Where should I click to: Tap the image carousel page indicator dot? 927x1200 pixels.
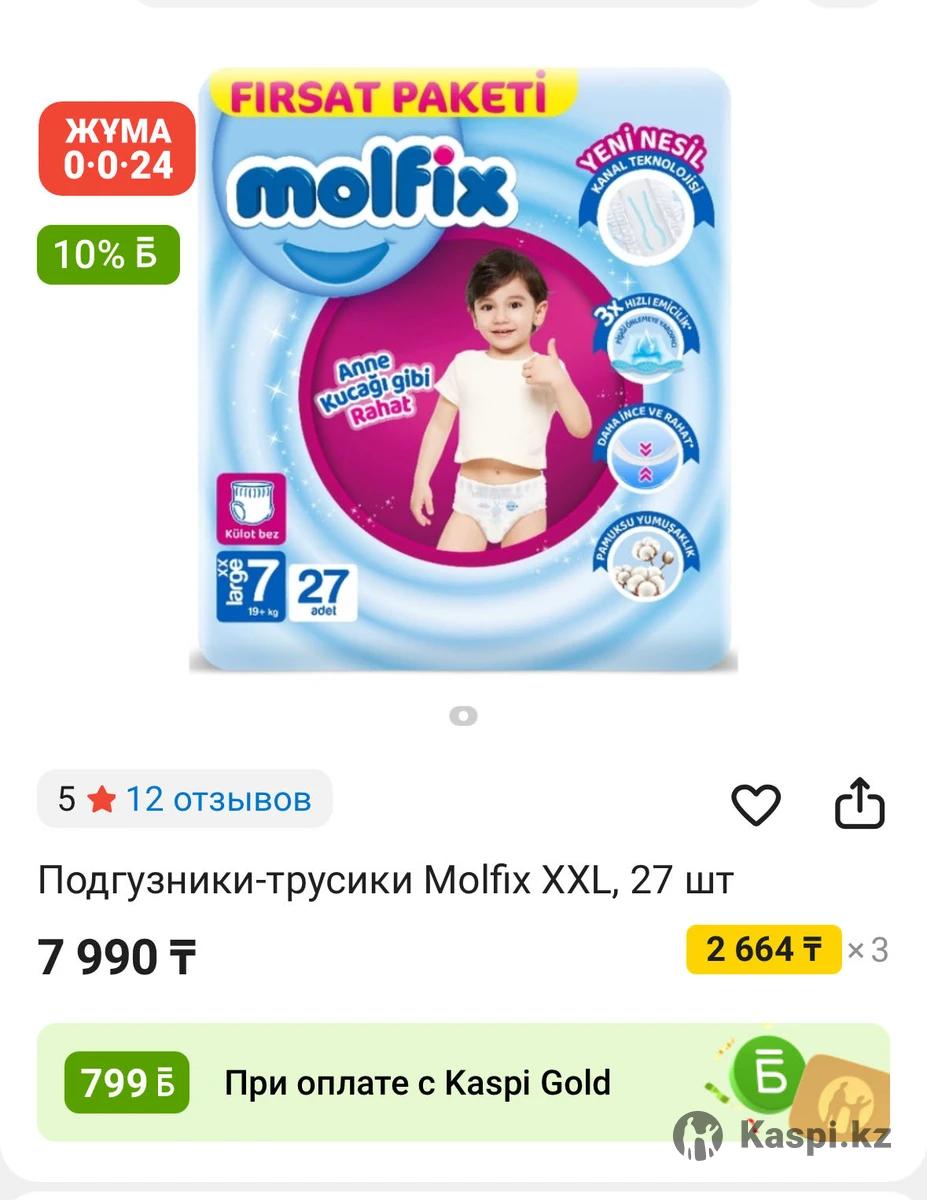[x=464, y=716]
